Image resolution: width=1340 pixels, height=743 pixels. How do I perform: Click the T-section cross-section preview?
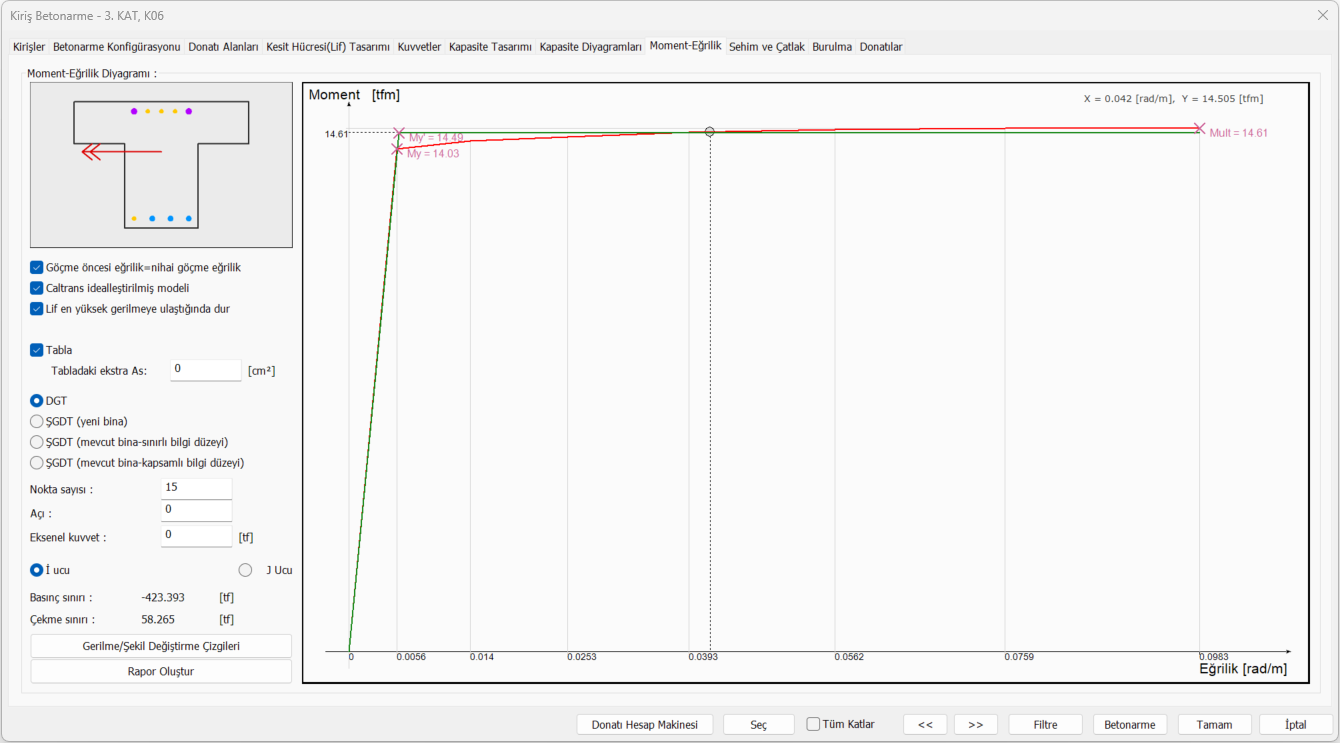[x=161, y=165]
